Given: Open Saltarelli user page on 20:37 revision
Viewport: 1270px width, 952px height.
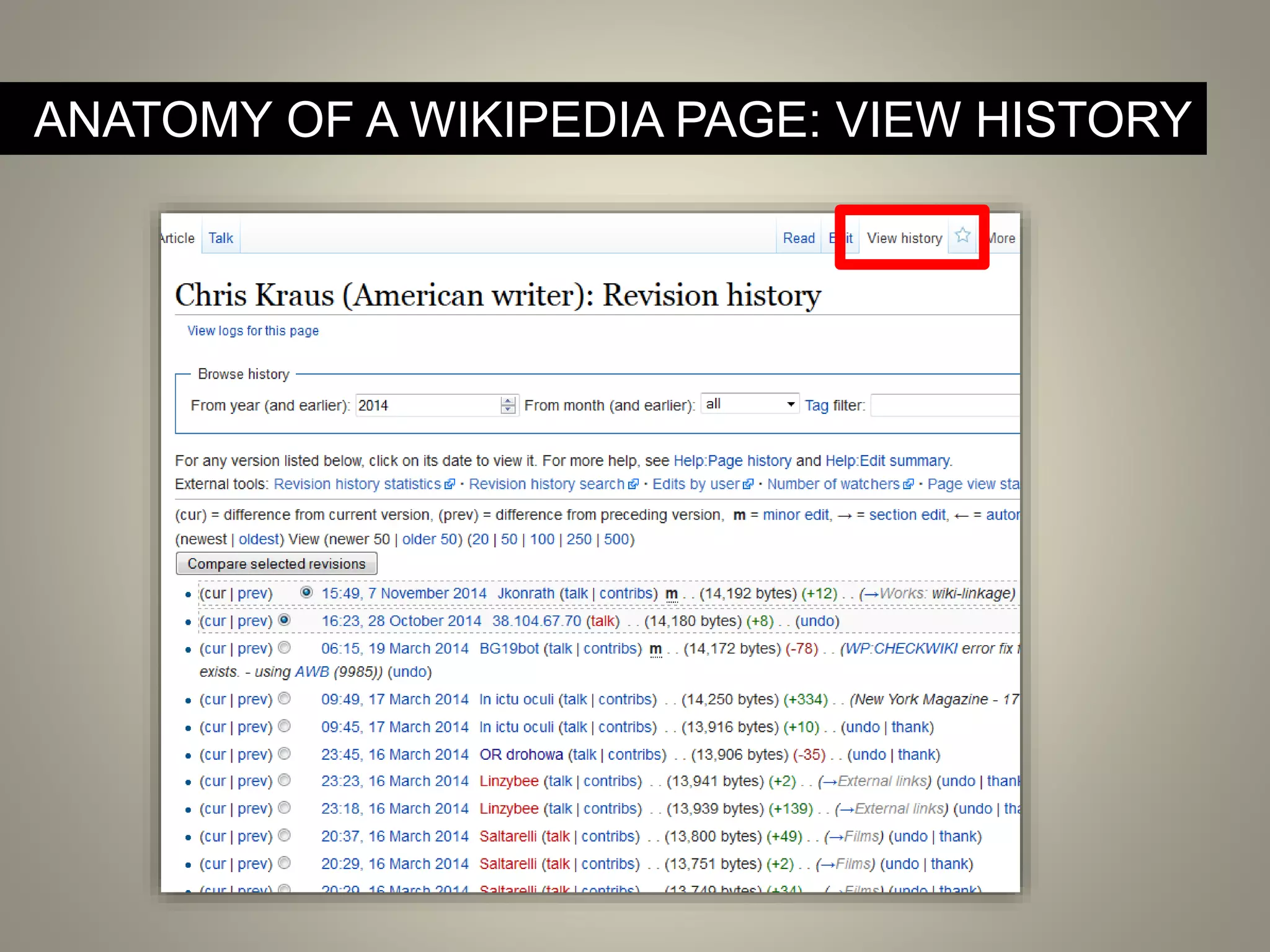Looking at the screenshot, I should pos(508,837).
